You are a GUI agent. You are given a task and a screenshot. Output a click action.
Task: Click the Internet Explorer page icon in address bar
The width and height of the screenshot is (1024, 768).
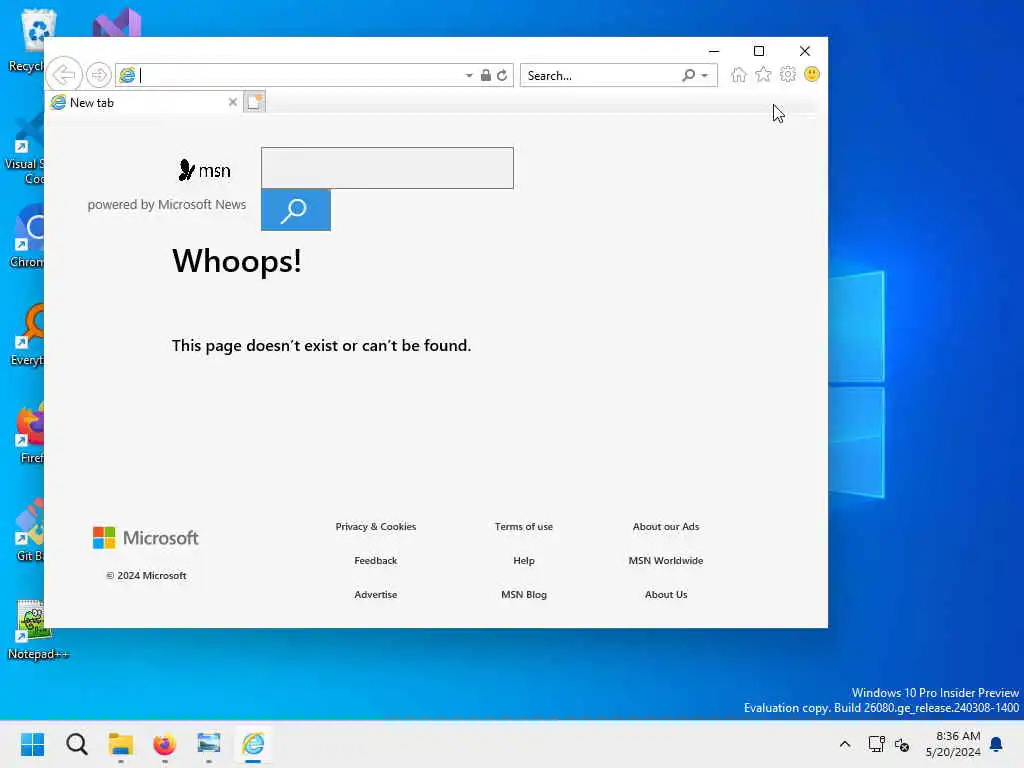tap(127, 75)
